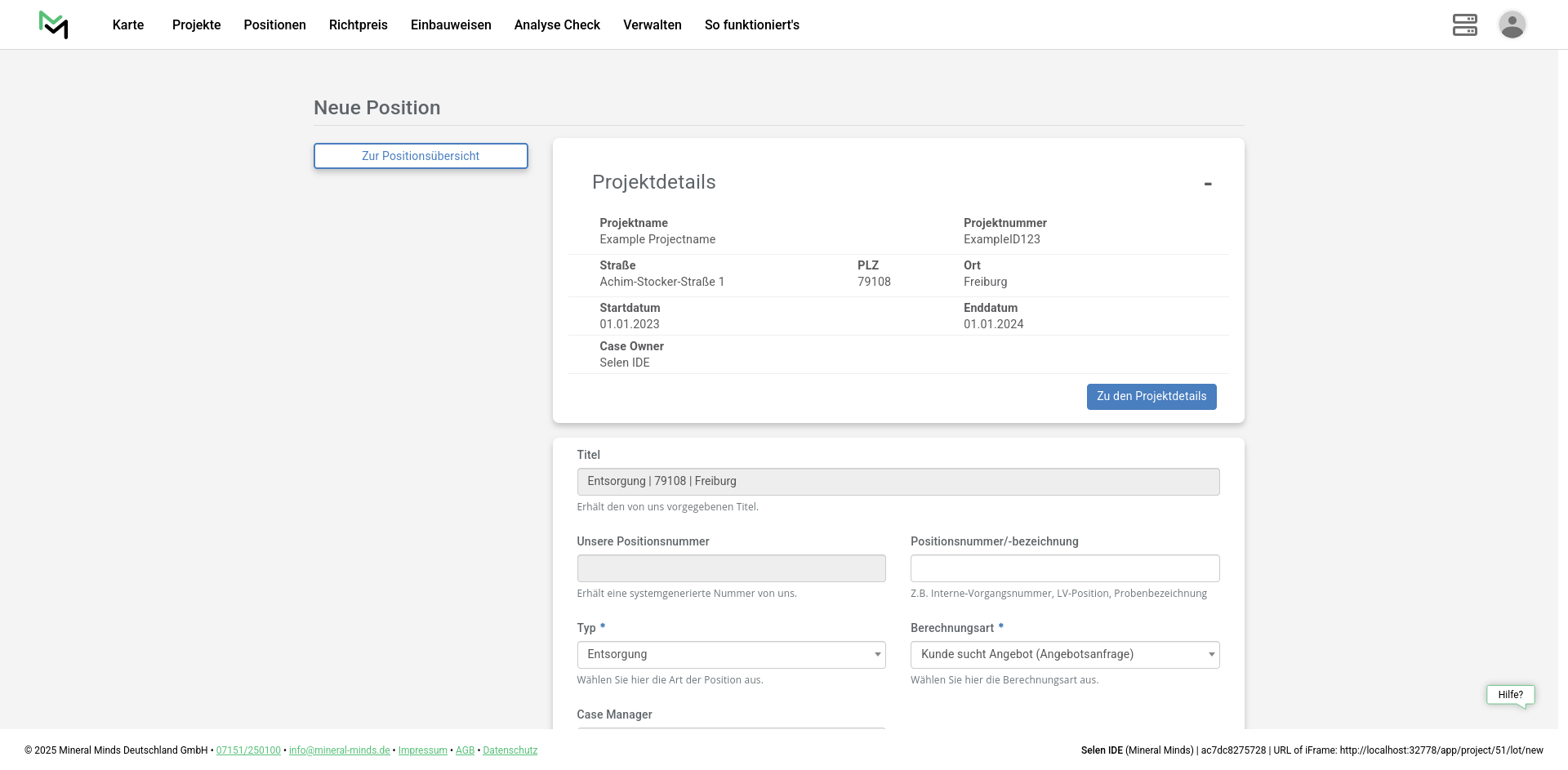The image size is (1568, 770).
Task: Click Zur Positionsübersicht button
Action: (x=421, y=156)
